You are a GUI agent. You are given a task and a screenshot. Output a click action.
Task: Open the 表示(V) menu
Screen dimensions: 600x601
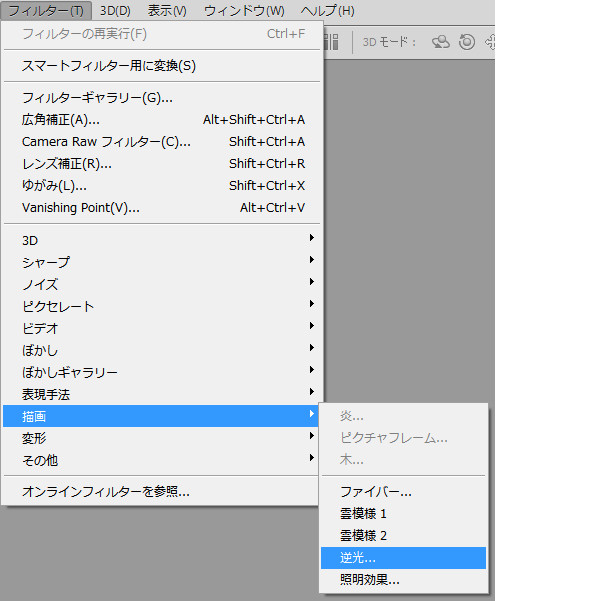point(167,11)
